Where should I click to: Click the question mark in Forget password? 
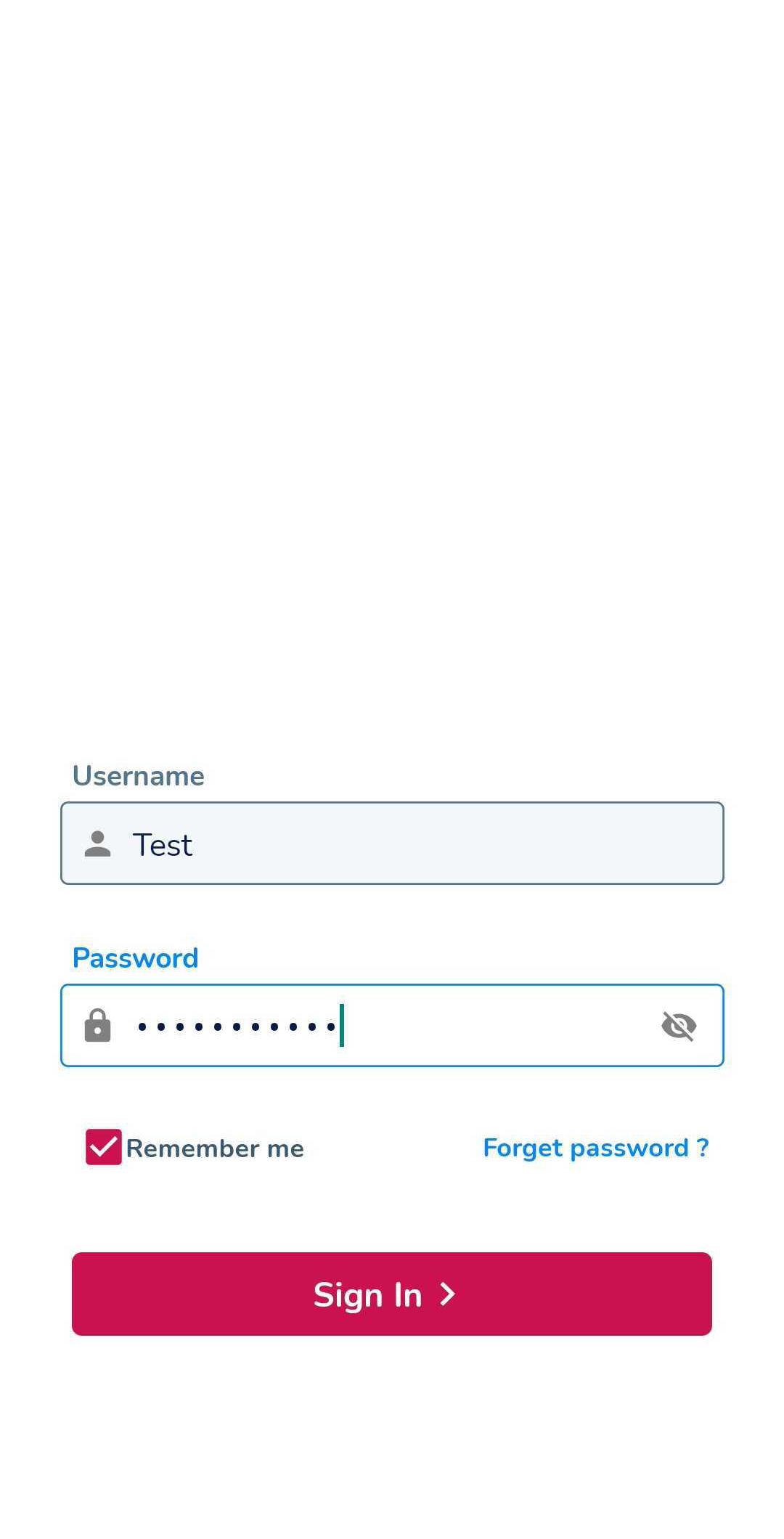(702, 1147)
